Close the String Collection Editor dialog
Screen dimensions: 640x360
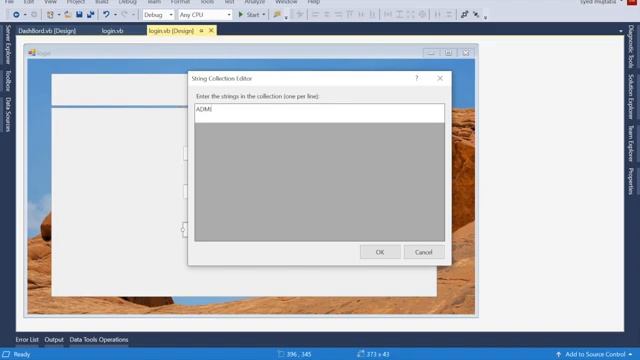(x=440, y=78)
